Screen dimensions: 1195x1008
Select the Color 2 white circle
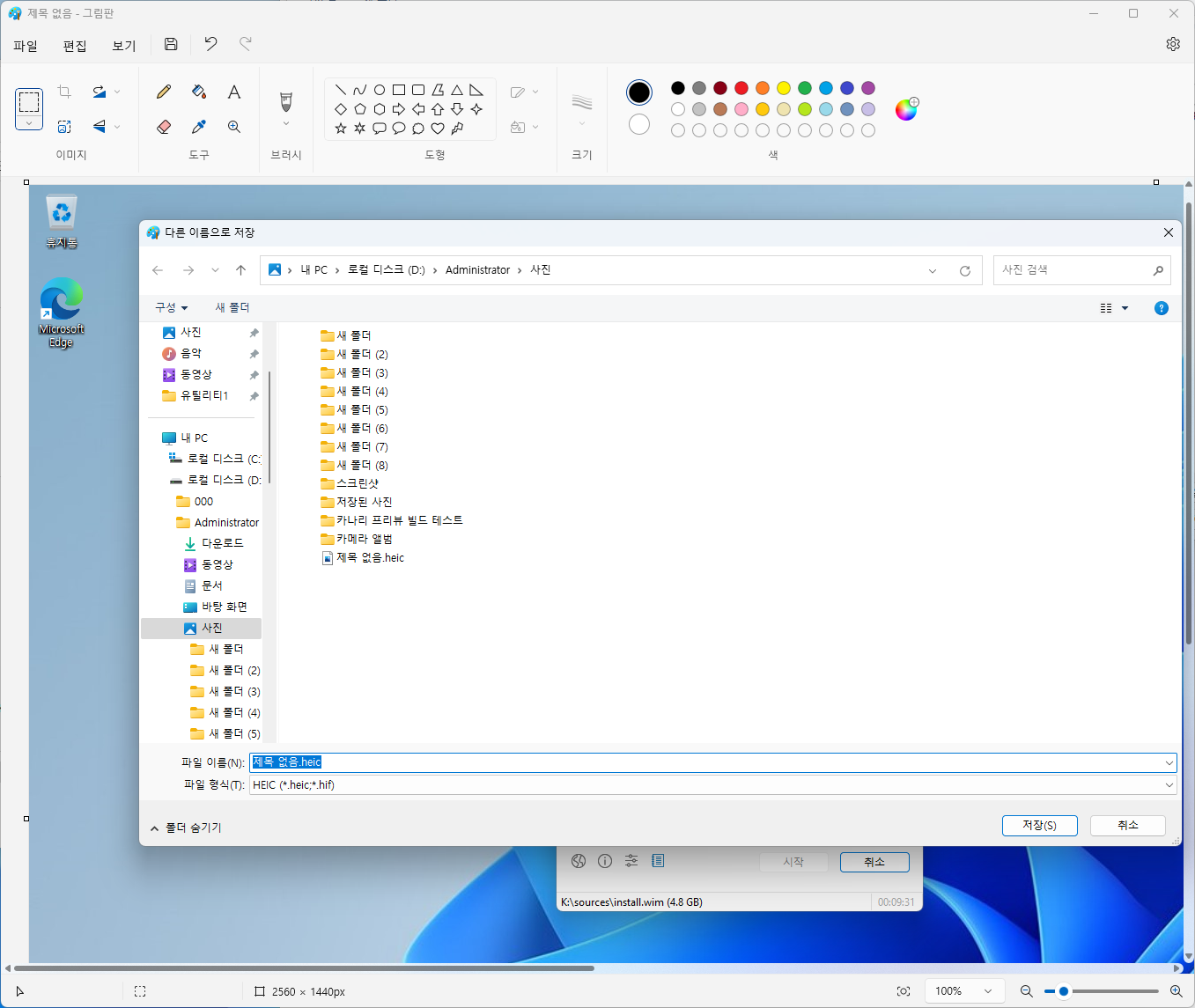639,124
